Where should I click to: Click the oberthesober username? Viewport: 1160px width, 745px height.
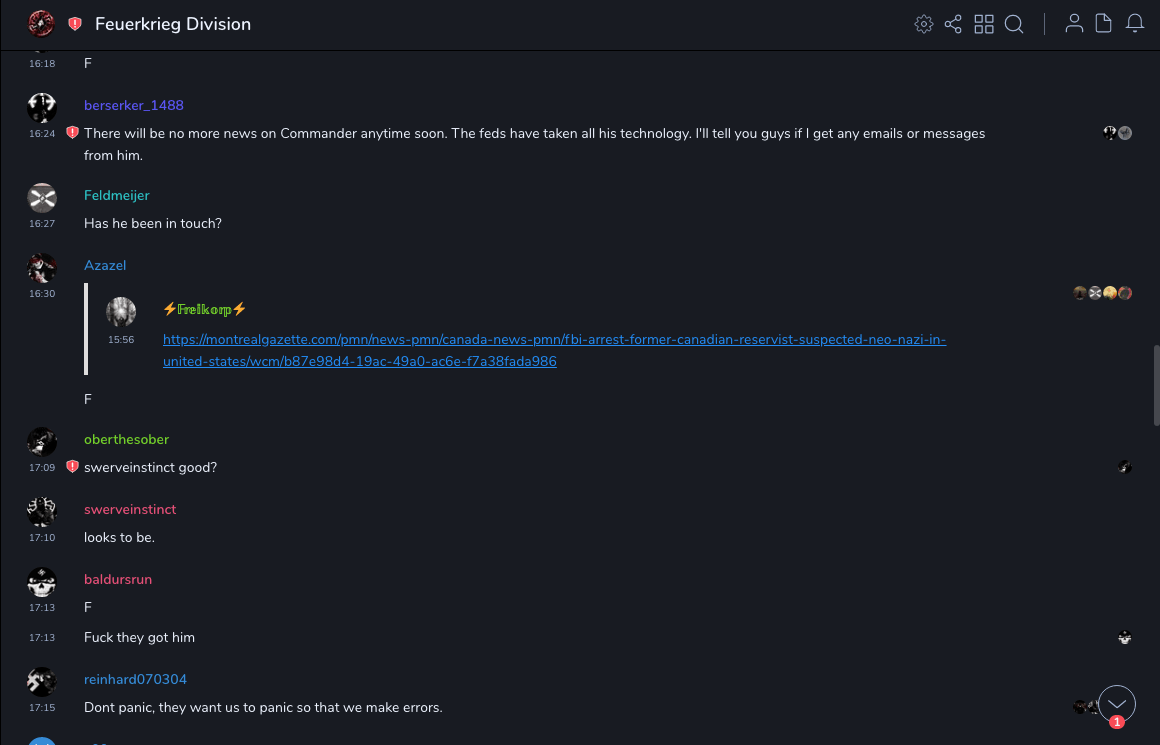[x=126, y=439]
